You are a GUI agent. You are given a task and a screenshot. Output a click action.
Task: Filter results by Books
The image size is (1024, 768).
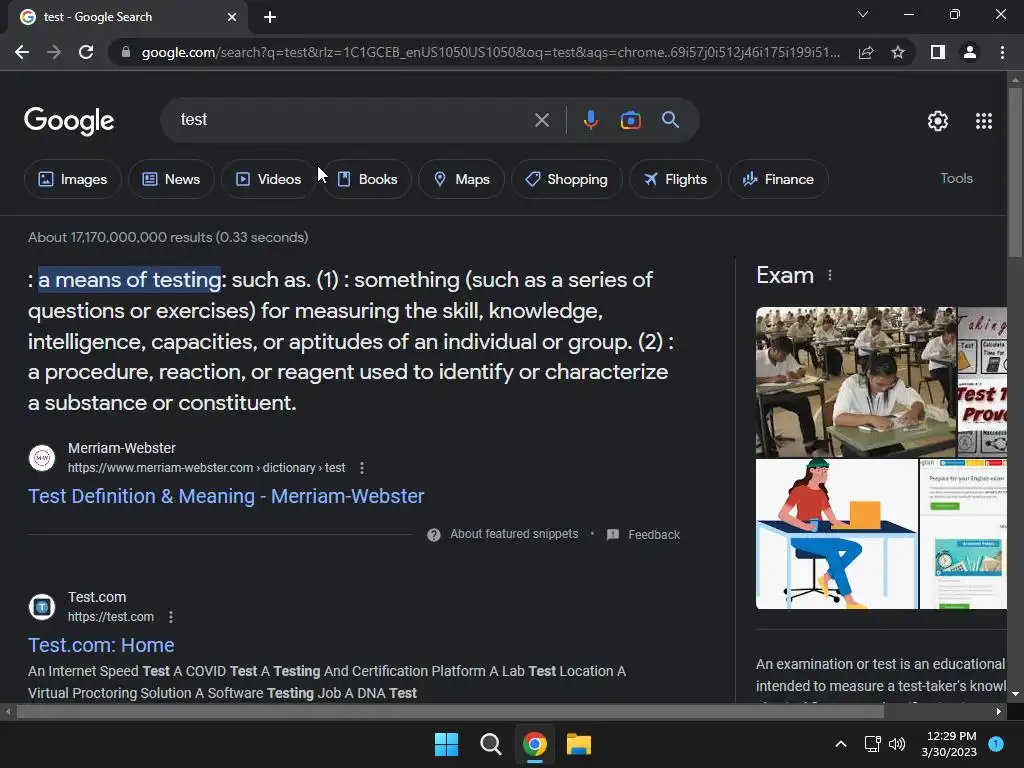(367, 179)
